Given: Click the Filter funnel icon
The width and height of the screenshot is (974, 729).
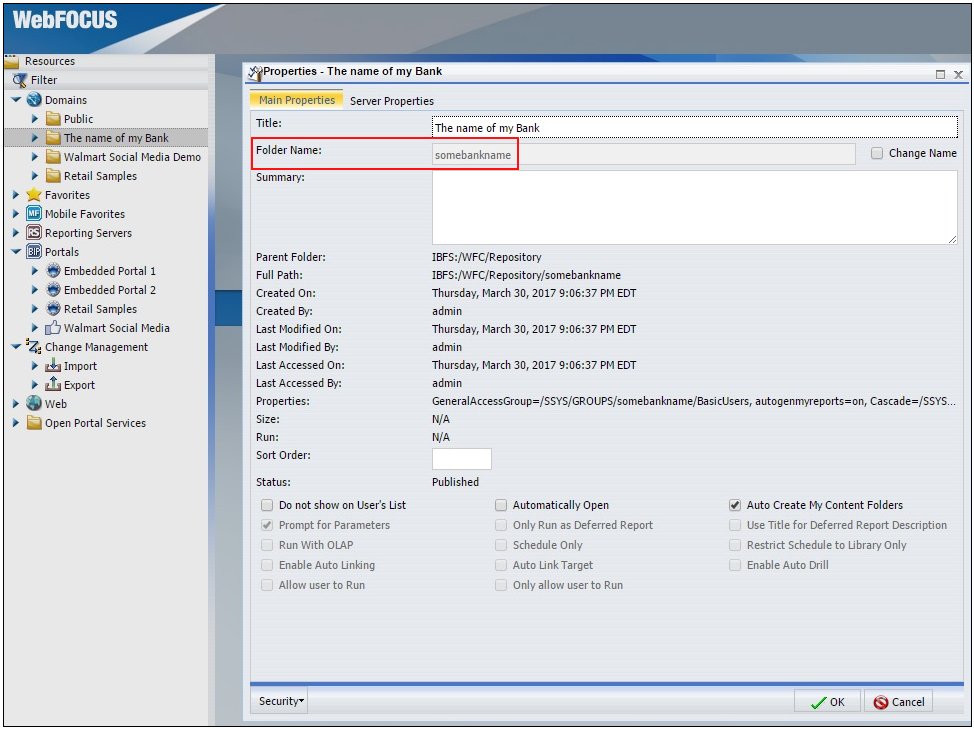Looking at the screenshot, I should click(x=20, y=79).
